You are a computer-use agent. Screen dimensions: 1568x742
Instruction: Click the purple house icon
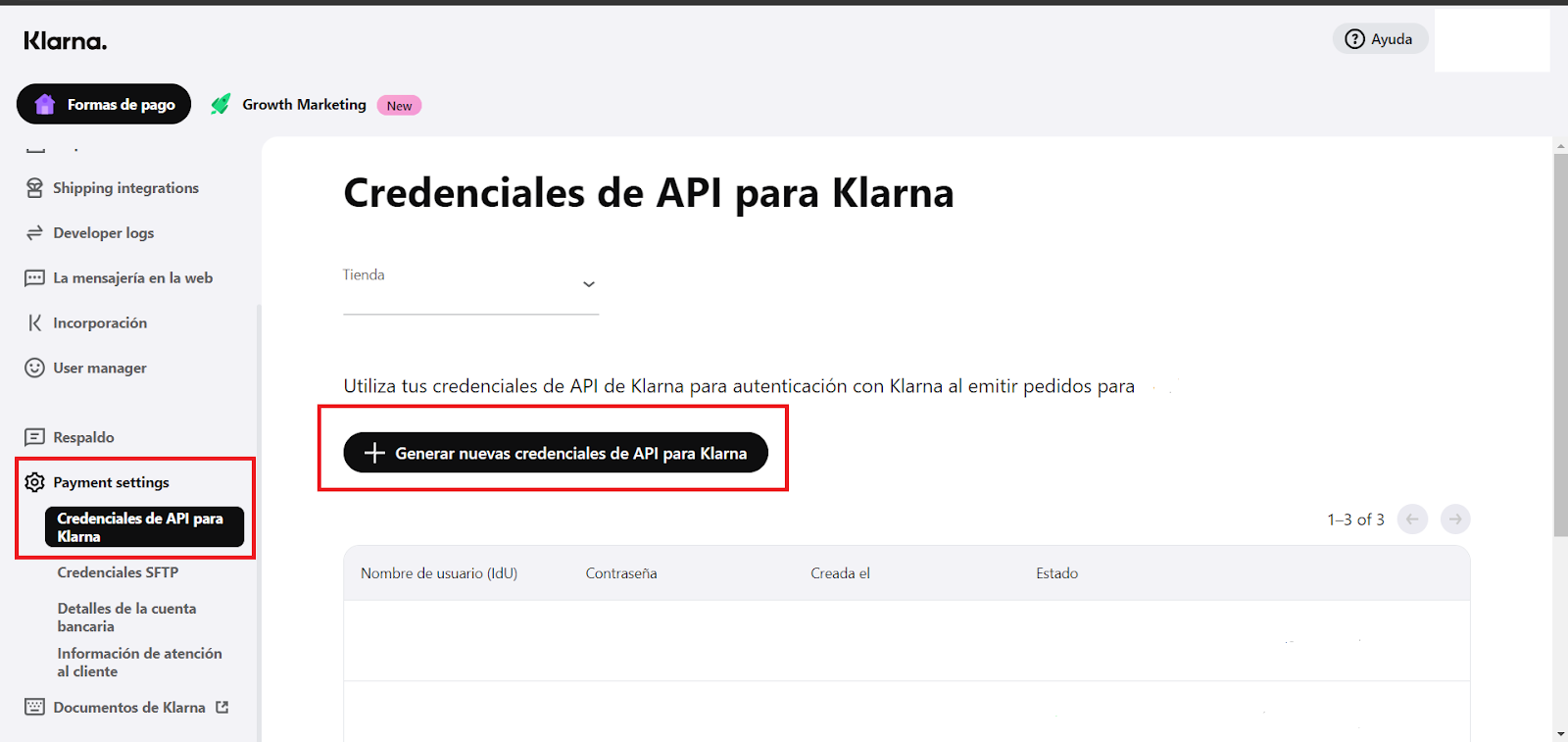pos(45,104)
